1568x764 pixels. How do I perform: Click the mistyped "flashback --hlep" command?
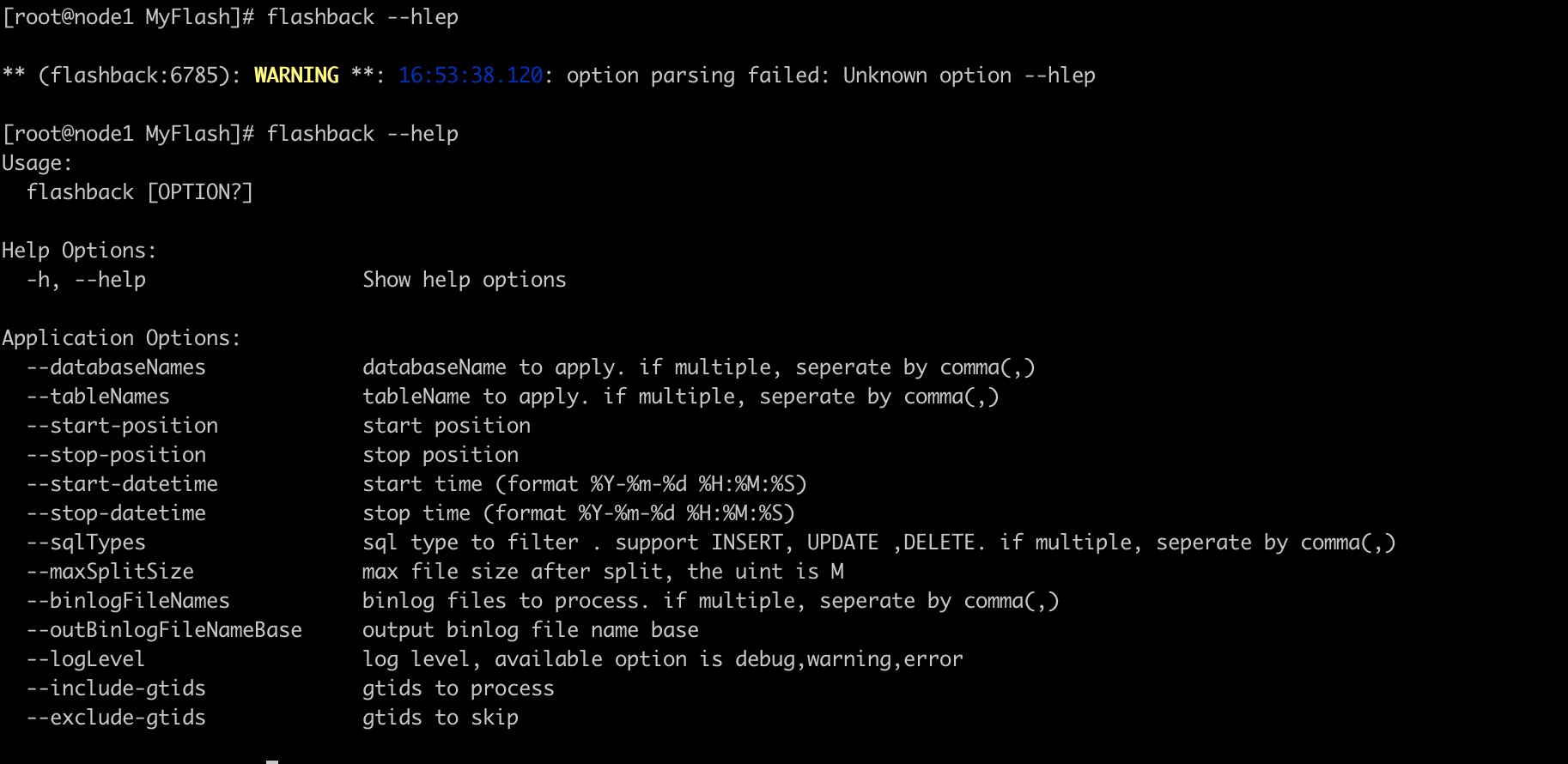point(362,17)
